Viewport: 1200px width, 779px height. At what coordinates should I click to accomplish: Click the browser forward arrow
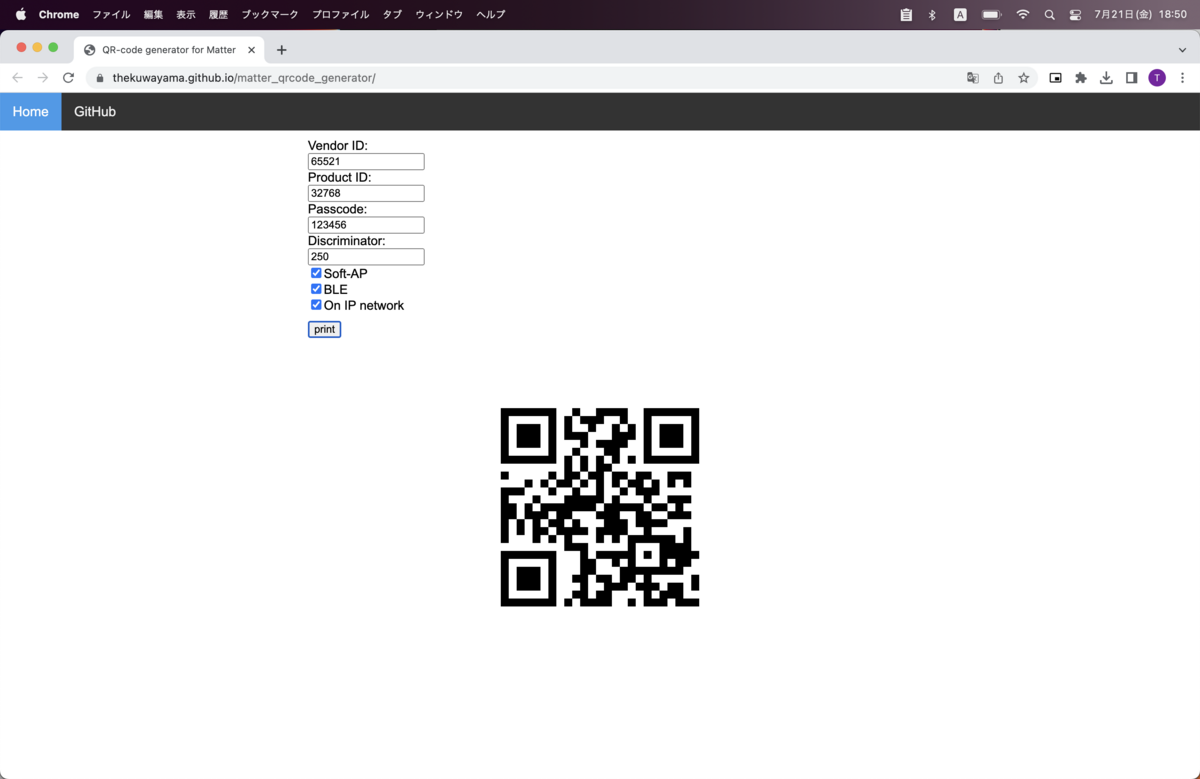coord(42,78)
